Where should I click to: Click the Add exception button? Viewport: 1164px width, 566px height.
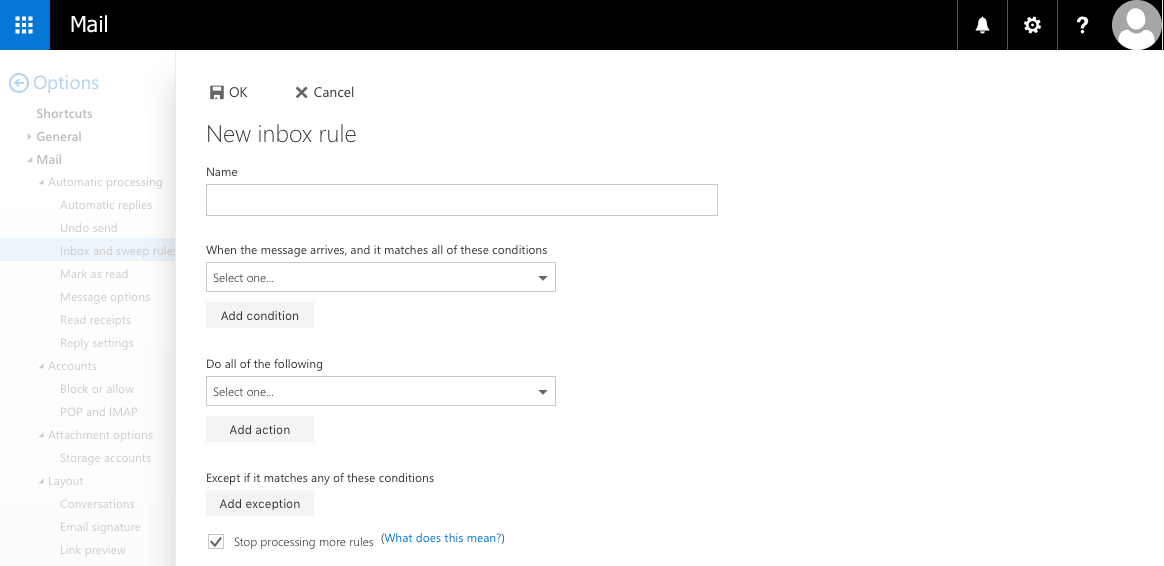(x=260, y=504)
